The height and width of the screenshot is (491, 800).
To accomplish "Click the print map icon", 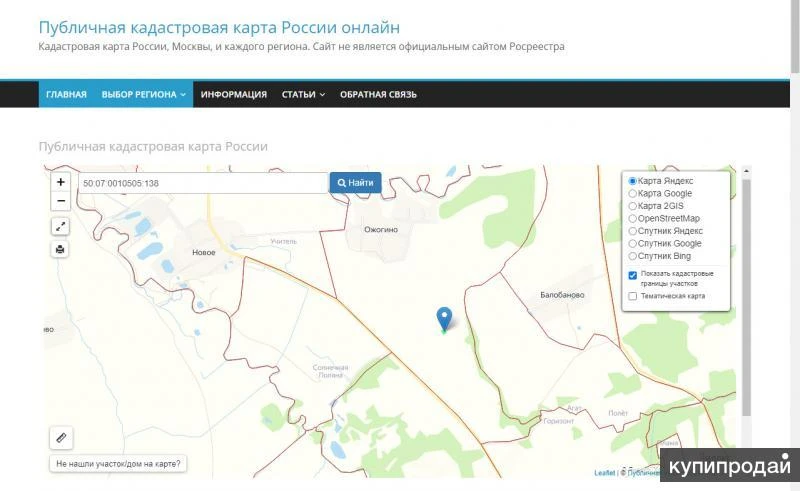I will (x=60, y=249).
